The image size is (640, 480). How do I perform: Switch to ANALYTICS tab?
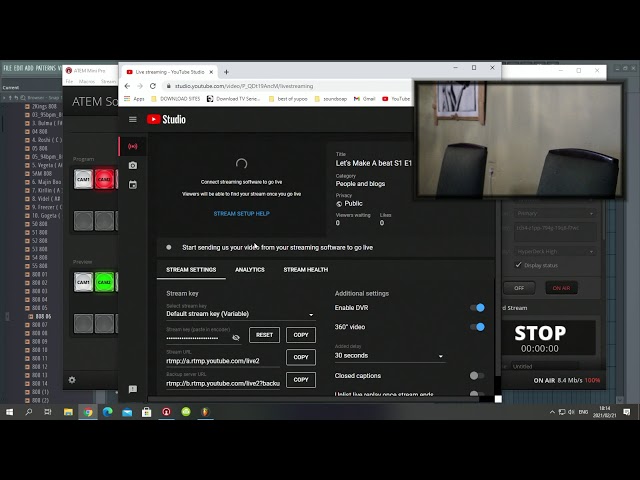[x=250, y=270]
